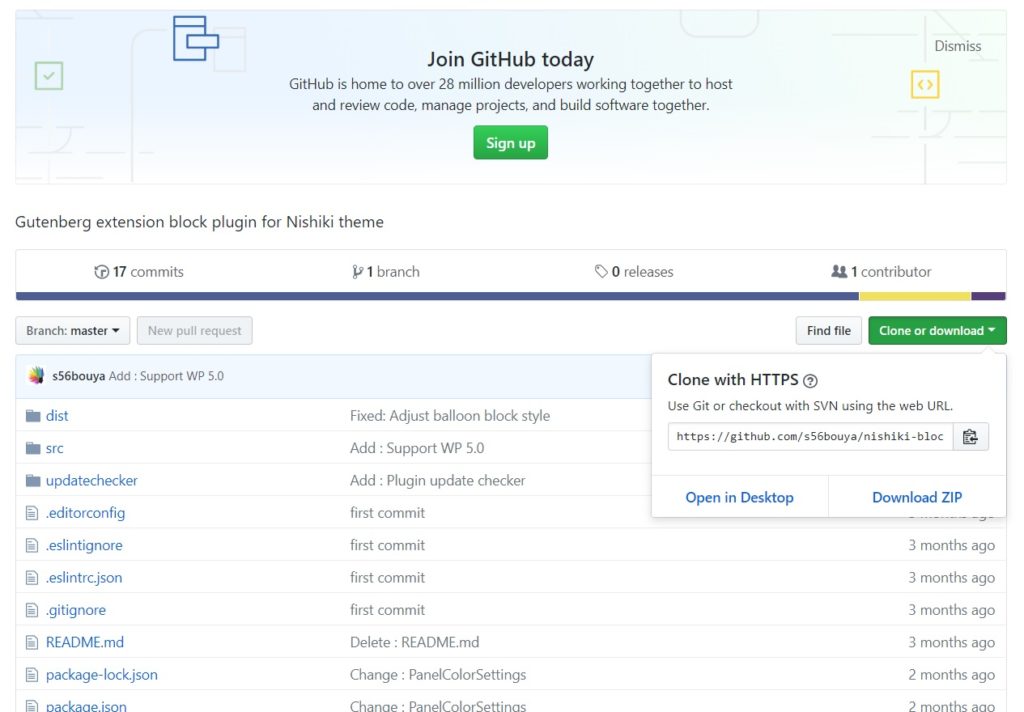Click 'Join GitHub today' heading
The width and height of the screenshot is (1024, 712).
point(511,59)
